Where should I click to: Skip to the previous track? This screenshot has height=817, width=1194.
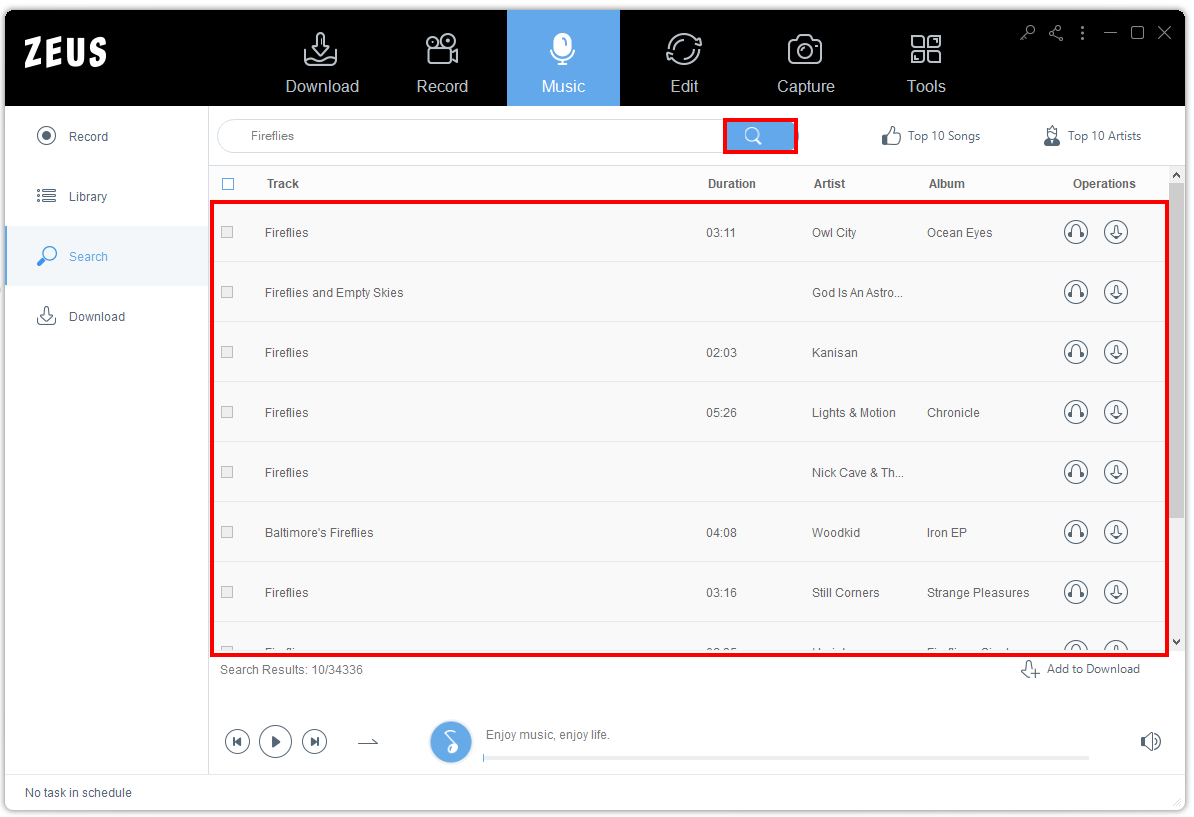click(237, 742)
